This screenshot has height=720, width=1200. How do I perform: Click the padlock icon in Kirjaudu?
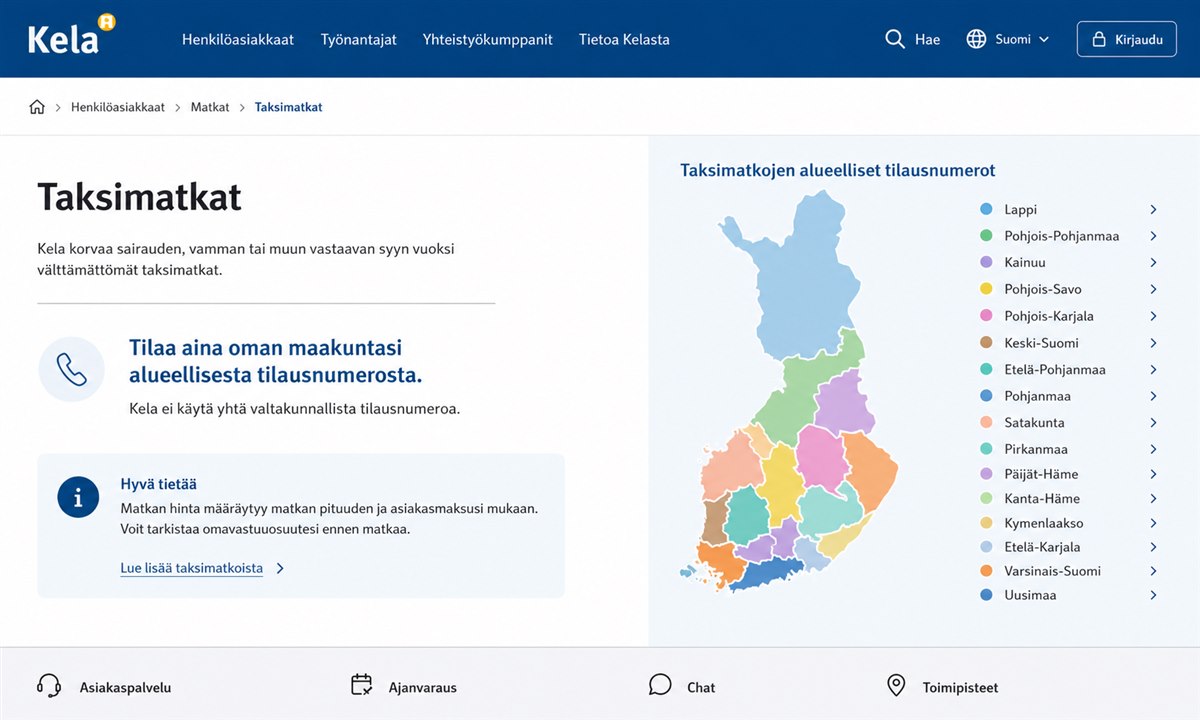tap(1099, 40)
